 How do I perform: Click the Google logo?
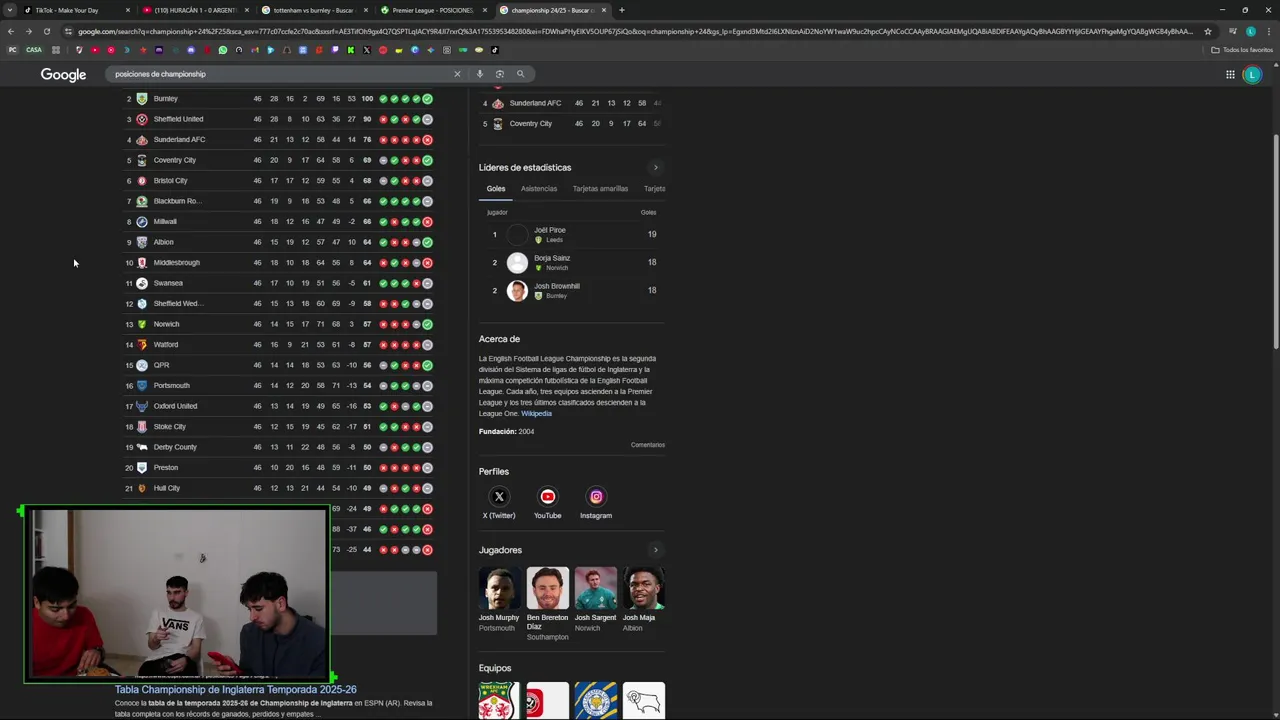pos(63,74)
